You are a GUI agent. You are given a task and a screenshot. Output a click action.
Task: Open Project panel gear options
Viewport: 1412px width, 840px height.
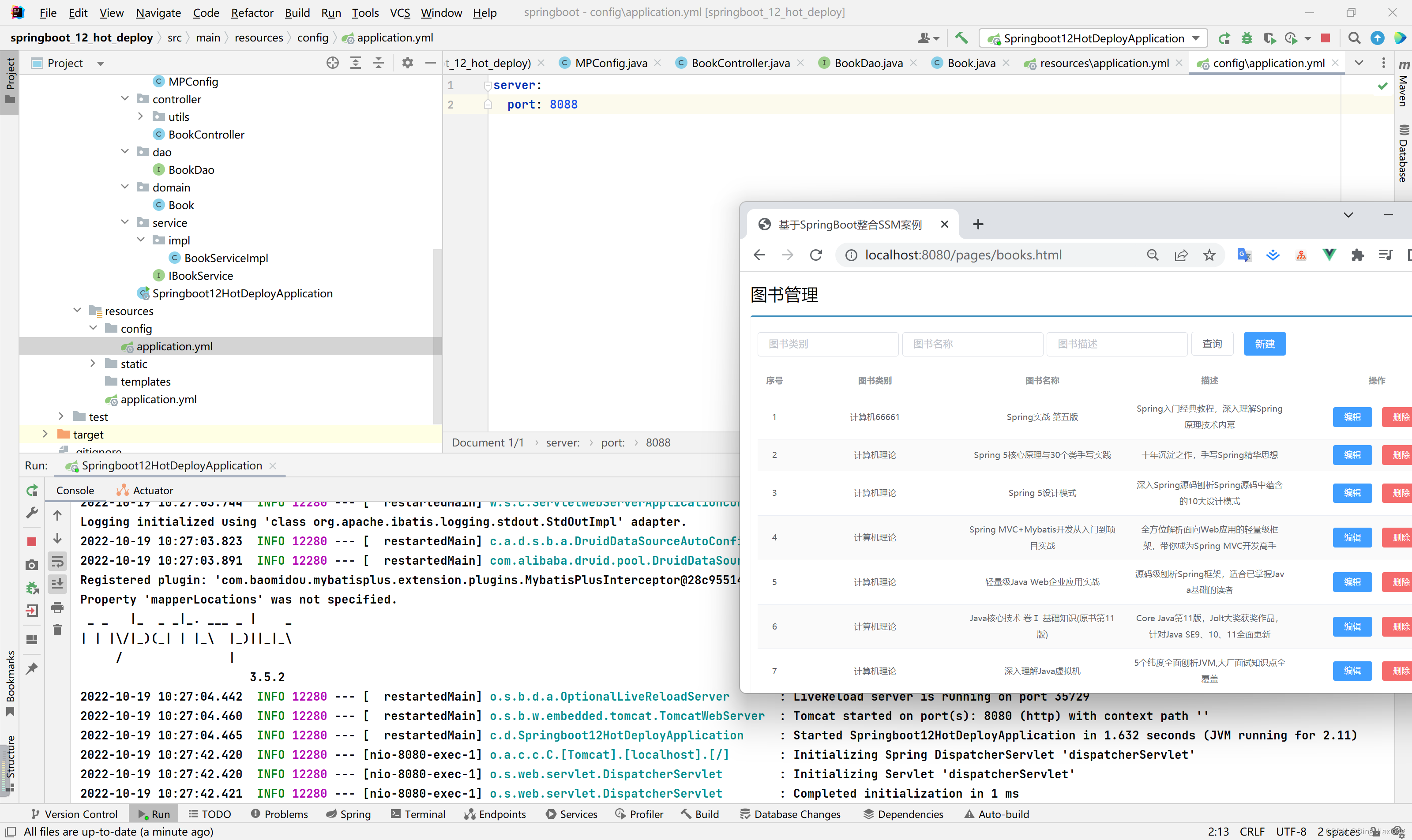(x=408, y=63)
